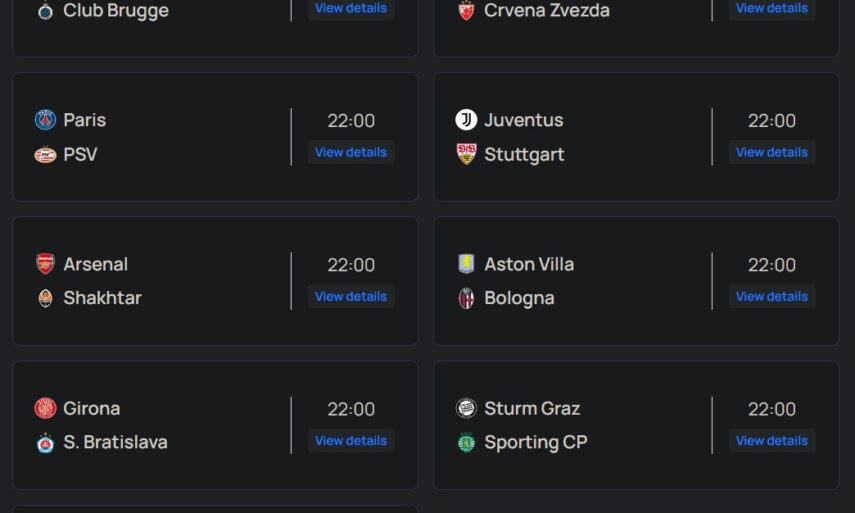
Task: Click the PSV club crest
Action: click(45, 154)
